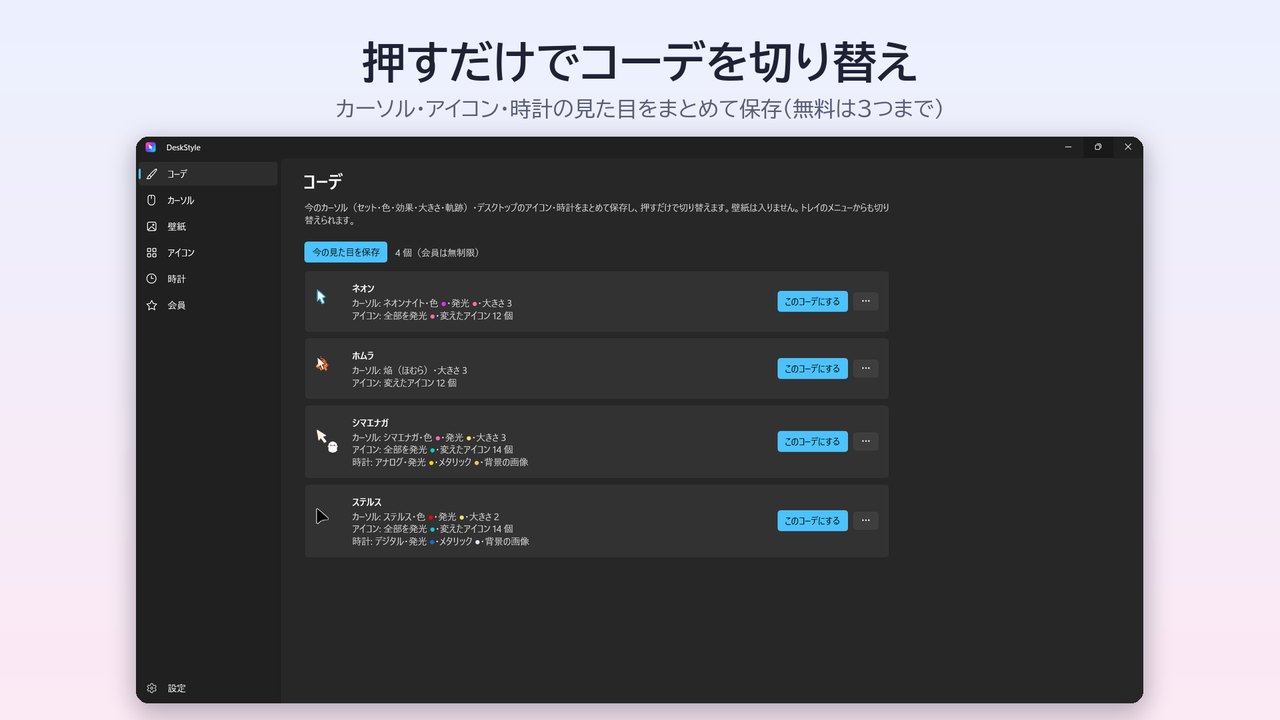The image size is (1280, 720).
Task: Click the ステルス black cursor preview icon
Action: [x=322, y=516]
